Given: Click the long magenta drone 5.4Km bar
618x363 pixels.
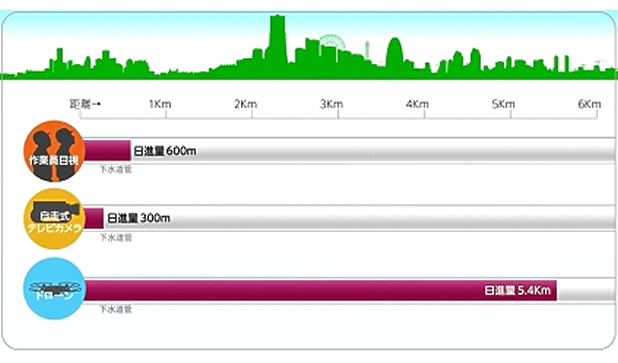Looking at the screenshot, I should pyautogui.click(x=320, y=290).
